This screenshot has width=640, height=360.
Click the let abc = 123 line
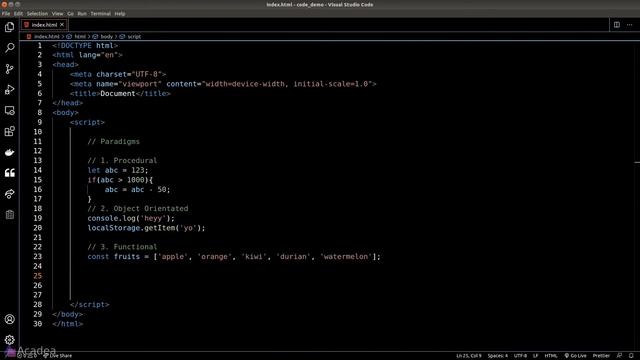coord(118,170)
